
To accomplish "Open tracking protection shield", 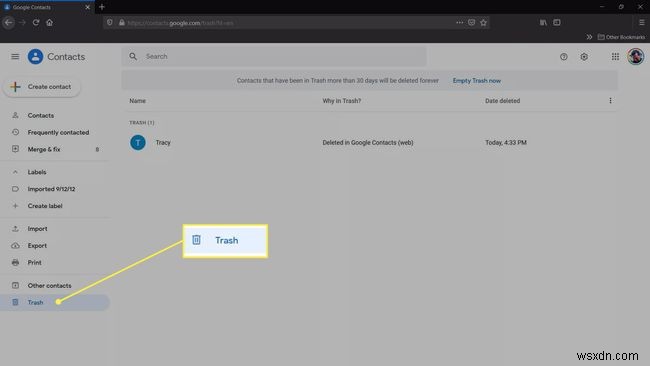I will [109, 22].
